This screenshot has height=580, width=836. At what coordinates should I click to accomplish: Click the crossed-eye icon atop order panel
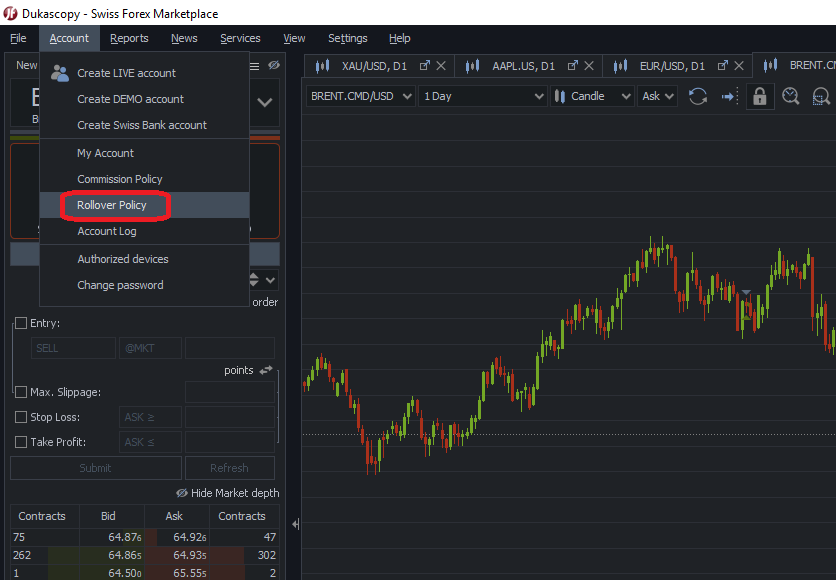coord(274,65)
